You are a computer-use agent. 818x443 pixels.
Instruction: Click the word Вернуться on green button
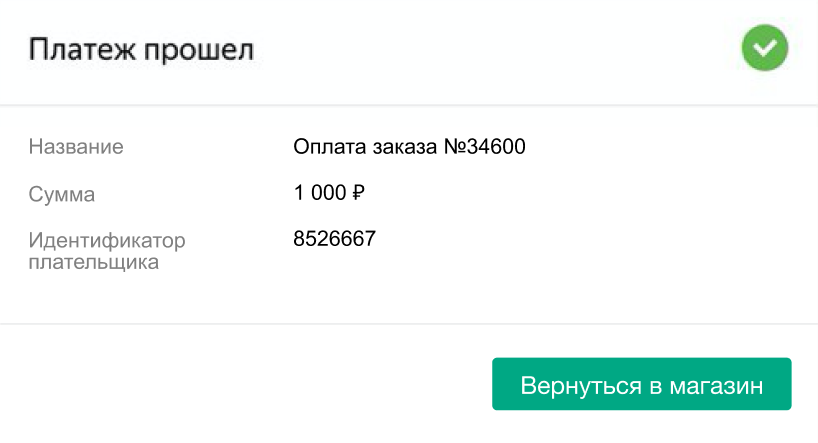[581, 386]
